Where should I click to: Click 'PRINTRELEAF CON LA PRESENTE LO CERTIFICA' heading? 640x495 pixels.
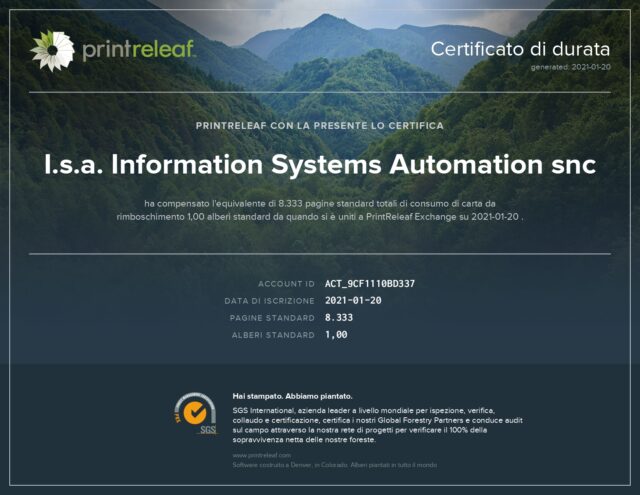(320, 126)
